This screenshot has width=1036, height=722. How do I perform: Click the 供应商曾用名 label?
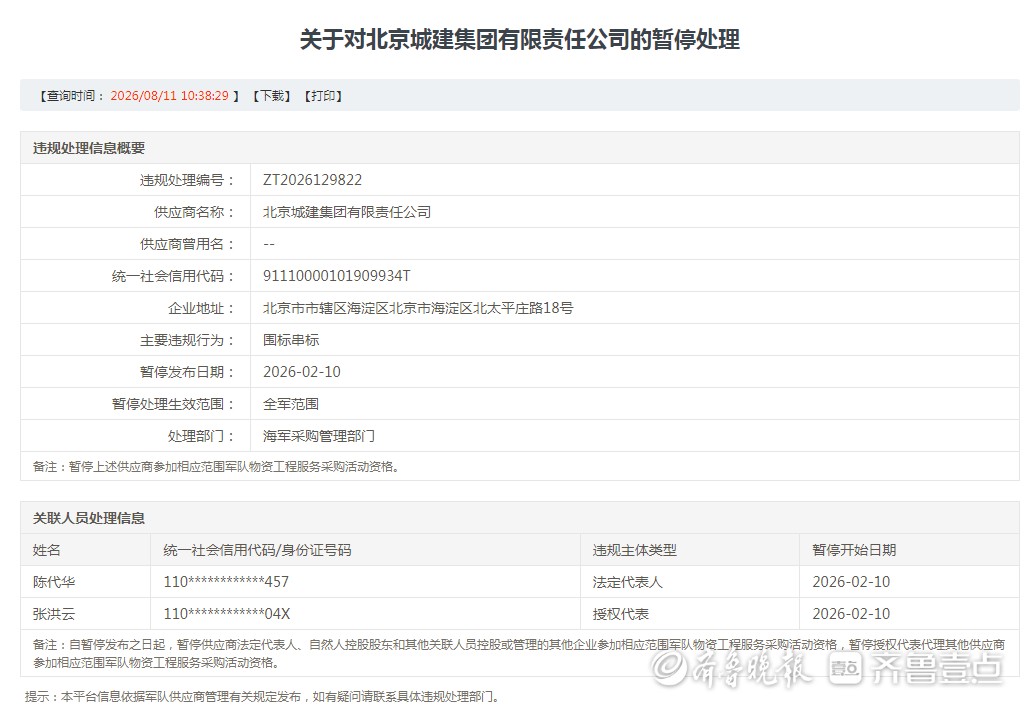coord(187,244)
